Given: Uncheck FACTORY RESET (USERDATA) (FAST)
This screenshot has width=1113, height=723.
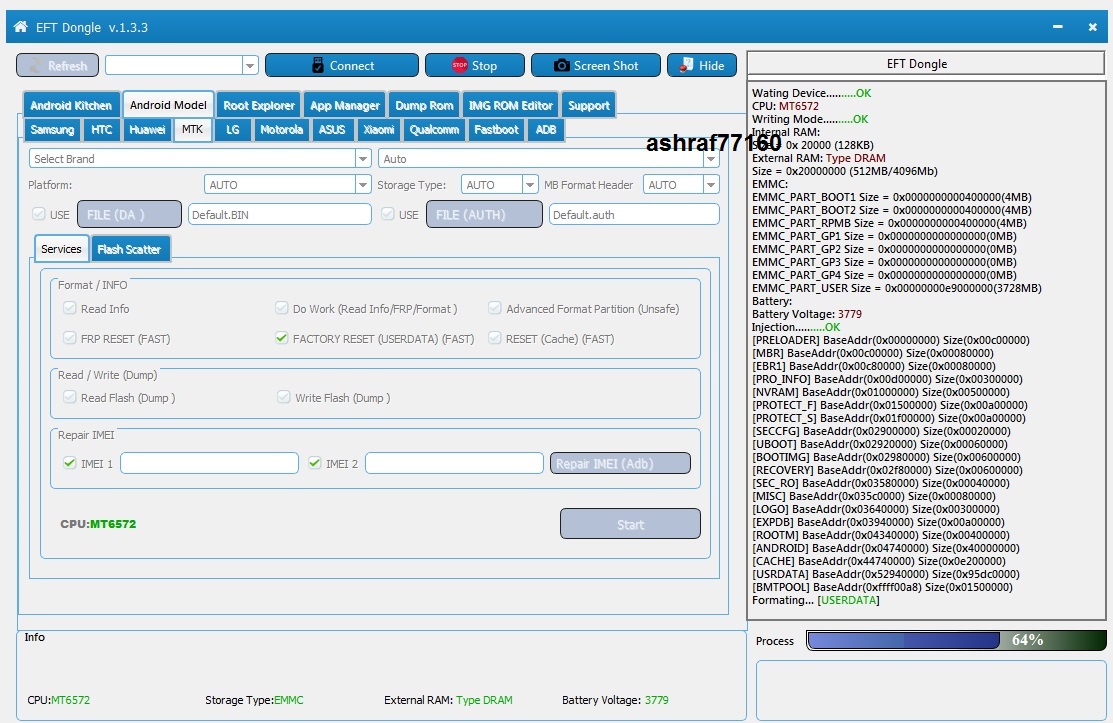Looking at the screenshot, I should click(282, 338).
